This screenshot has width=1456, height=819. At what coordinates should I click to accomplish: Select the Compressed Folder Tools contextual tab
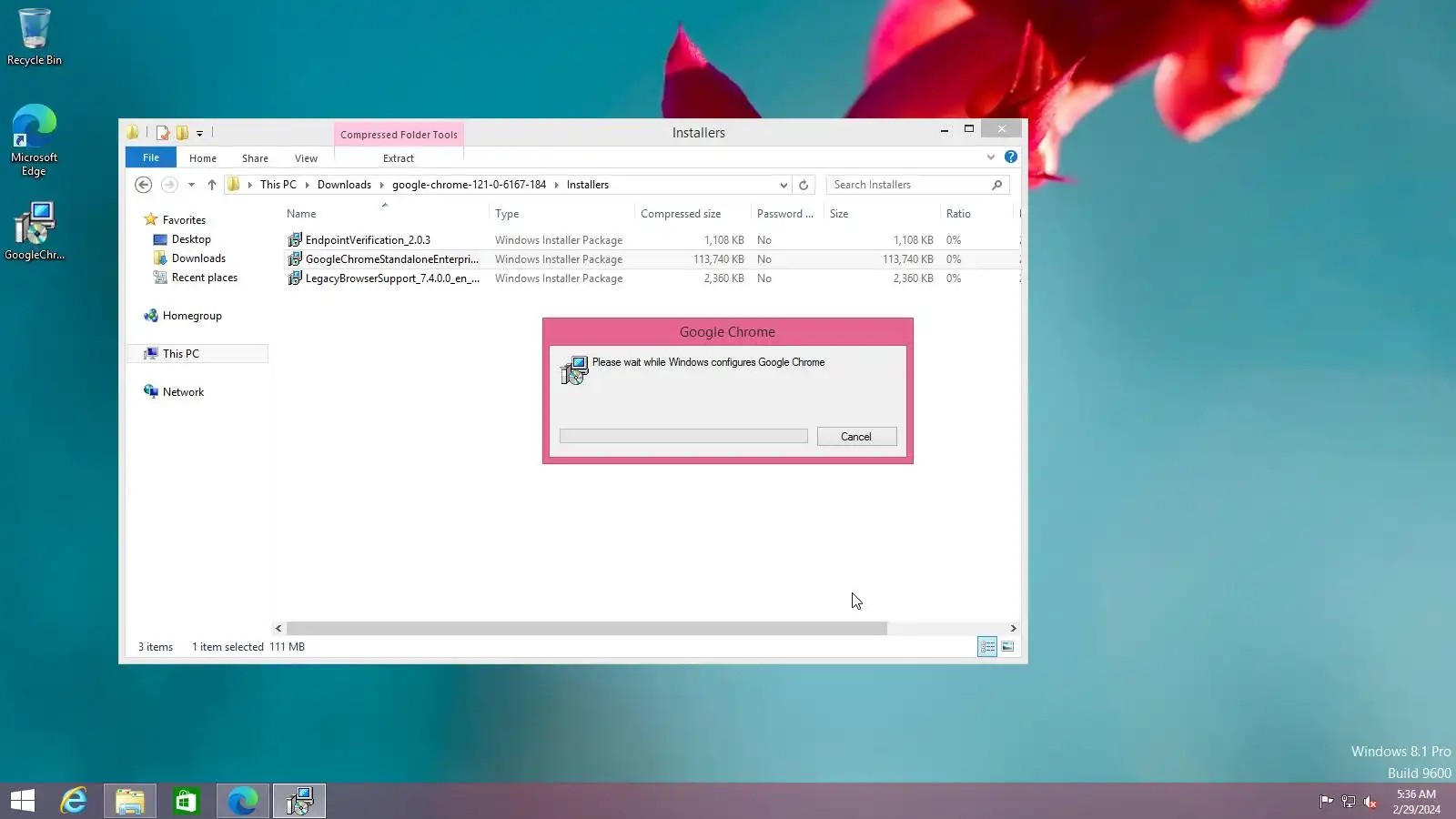(x=399, y=135)
